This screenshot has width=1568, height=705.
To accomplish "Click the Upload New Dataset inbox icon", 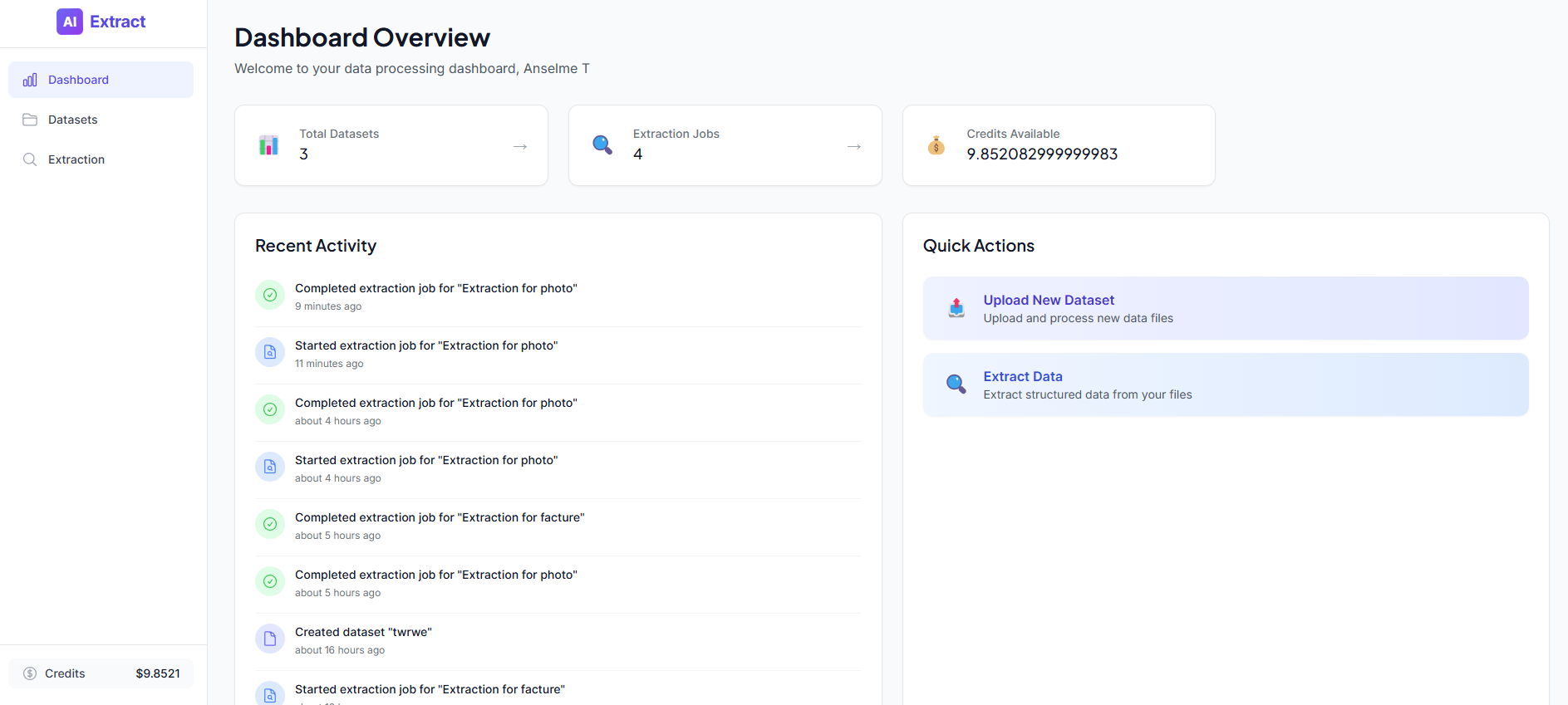I will (956, 308).
